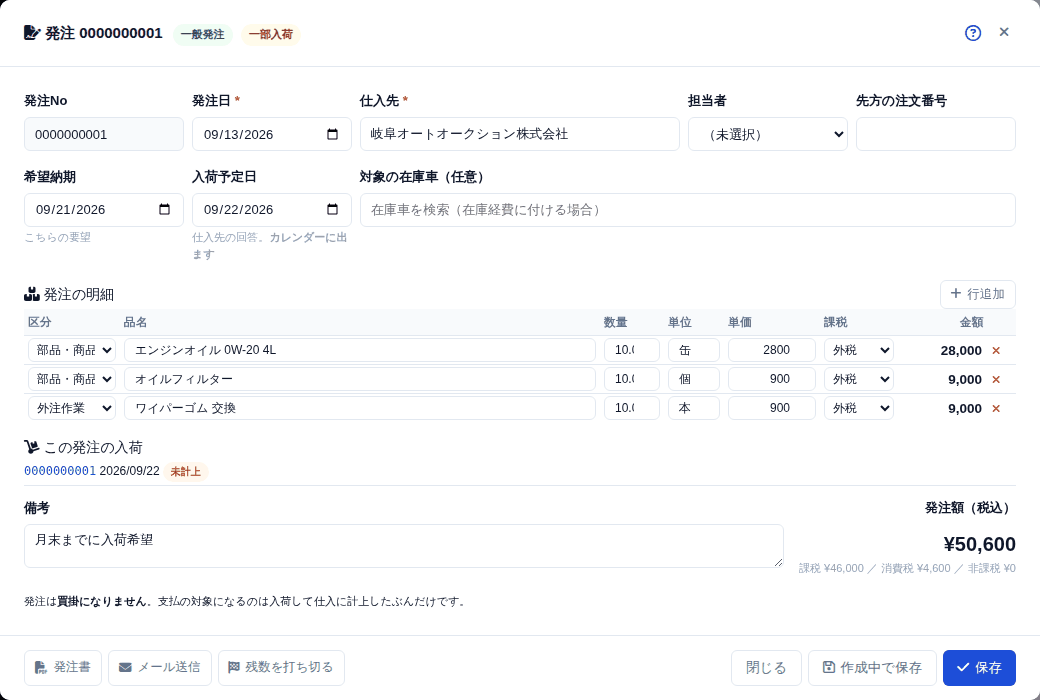This screenshot has height=700, width=1040.
Task: Edit unit 缶 field
Action: 694,350
